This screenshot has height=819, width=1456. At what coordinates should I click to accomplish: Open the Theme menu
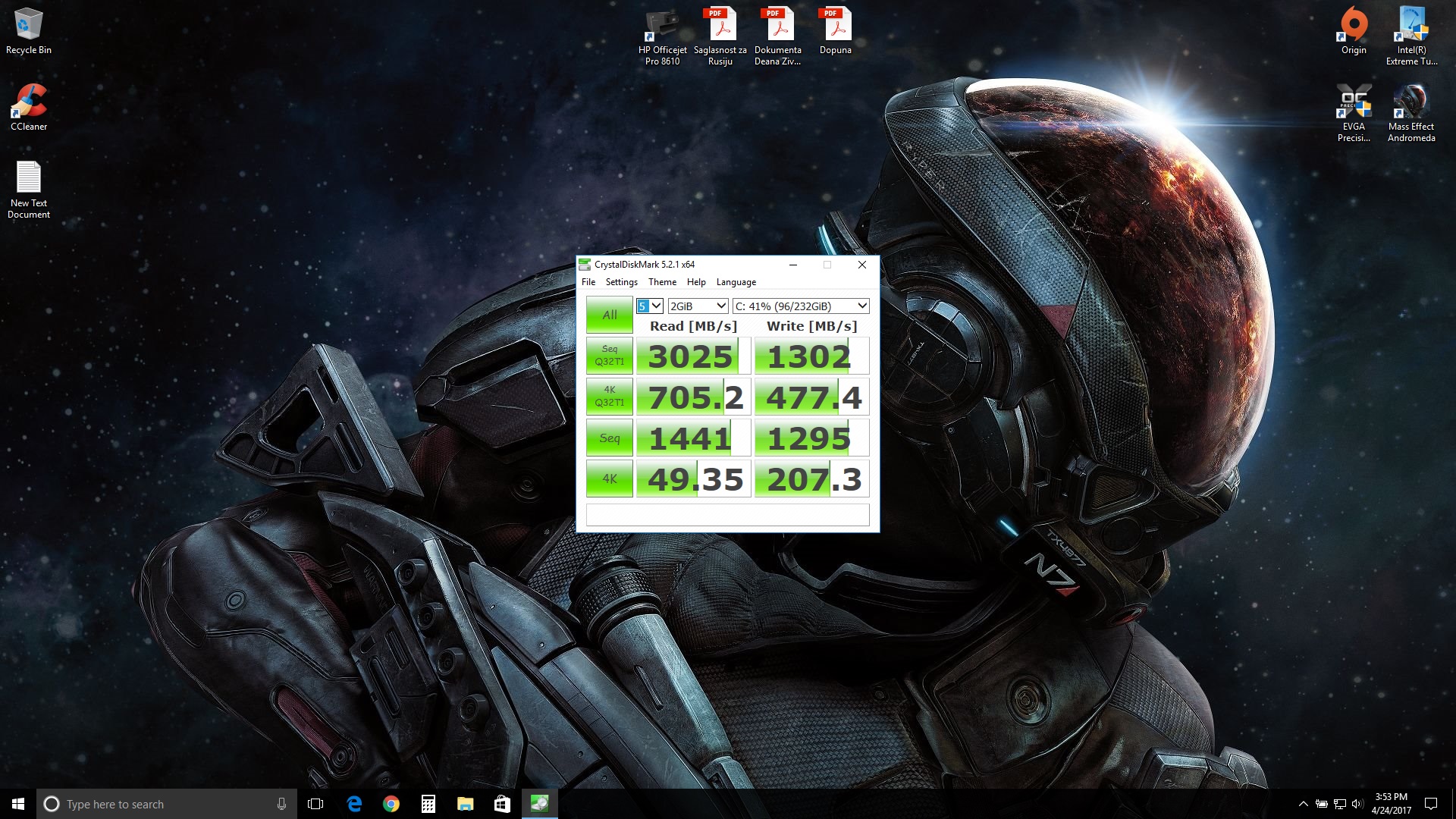pyautogui.click(x=662, y=282)
